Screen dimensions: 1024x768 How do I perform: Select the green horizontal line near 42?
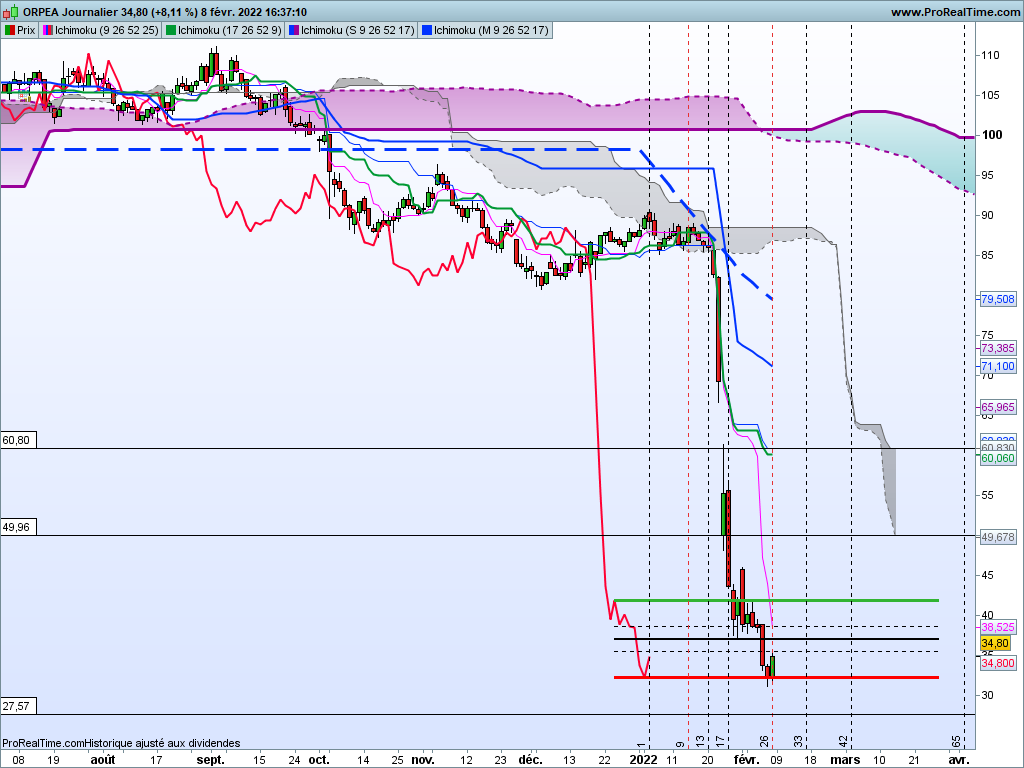click(776, 600)
